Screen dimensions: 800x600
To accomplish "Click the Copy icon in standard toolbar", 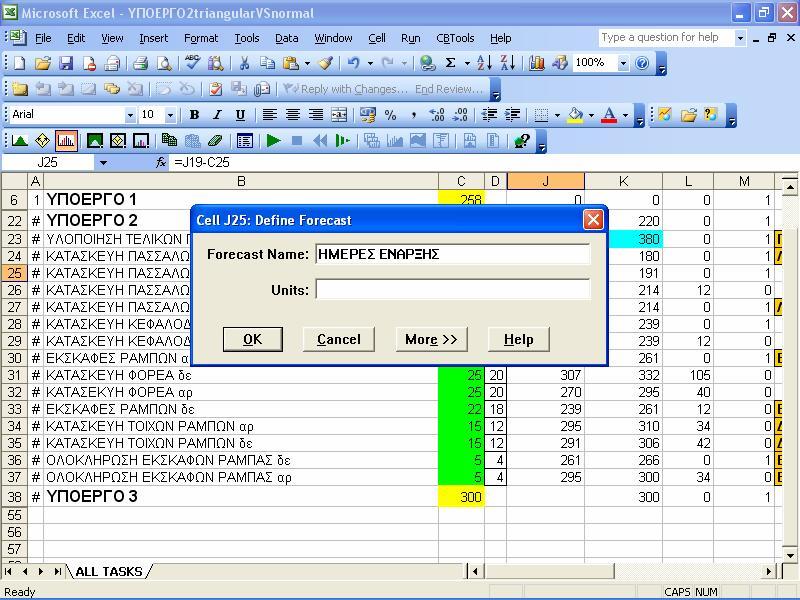I will point(267,63).
